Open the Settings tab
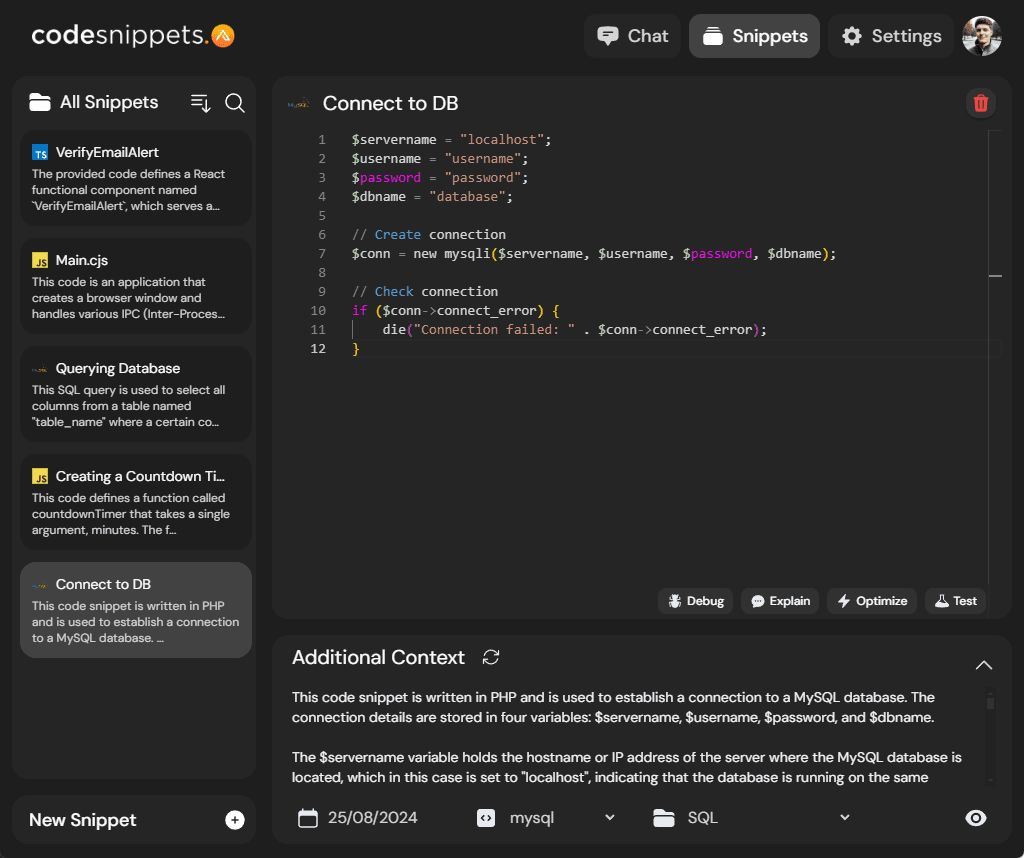The image size is (1024, 858). pyautogui.click(x=891, y=36)
